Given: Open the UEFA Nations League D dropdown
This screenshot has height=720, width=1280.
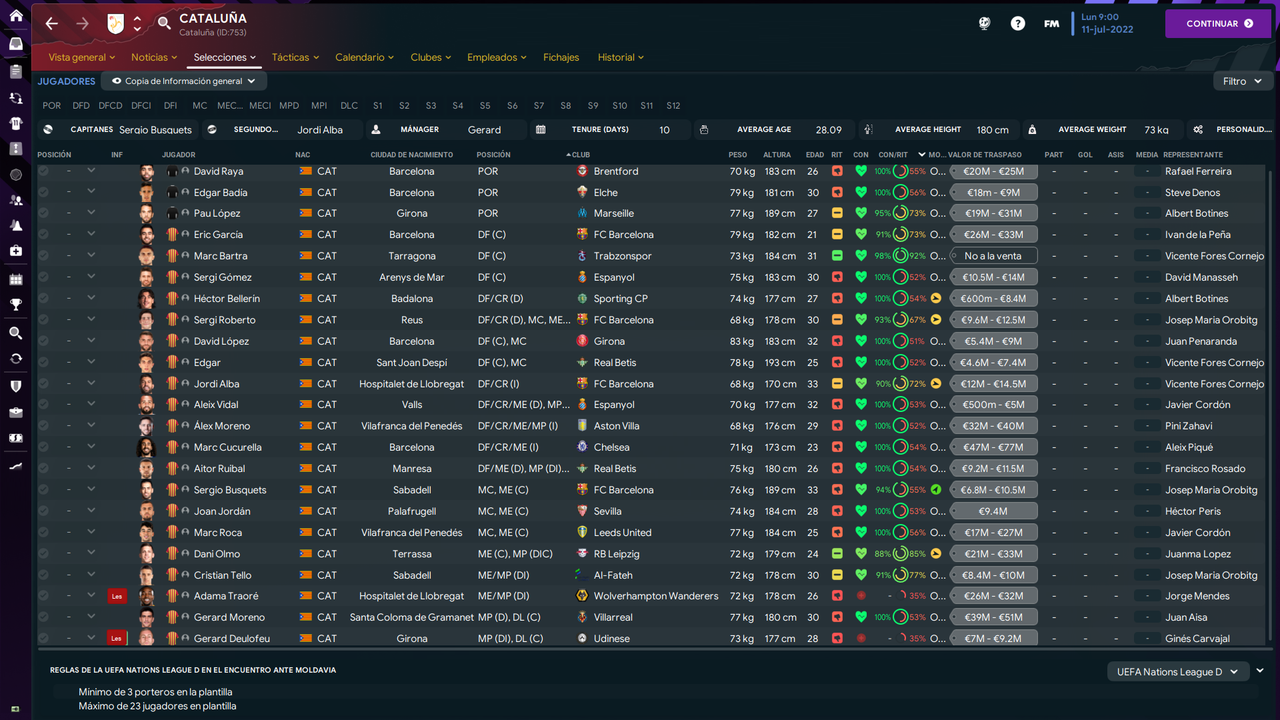Looking at the screenshot, I should click(x=1178, y=672).
